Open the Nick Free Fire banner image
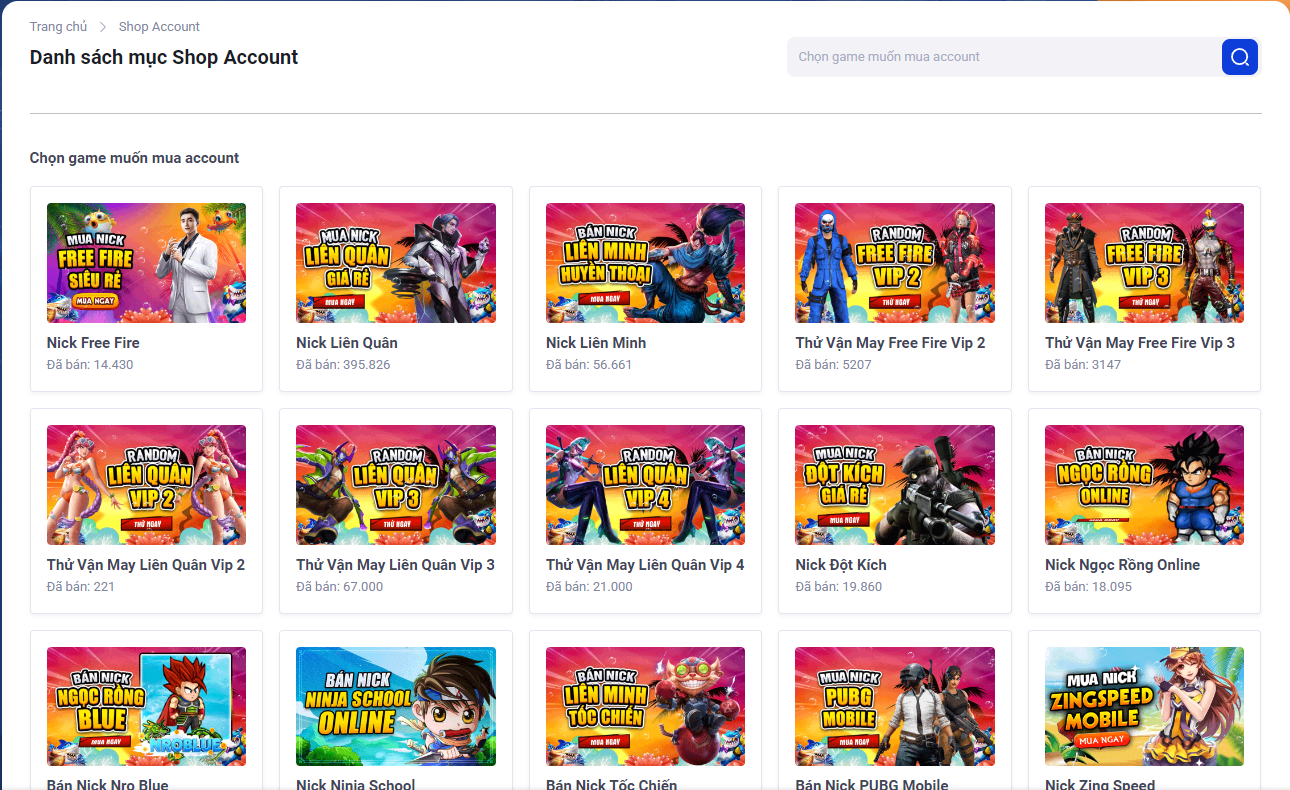This screenshot has height=790, width=1290. tap(146, 263)
